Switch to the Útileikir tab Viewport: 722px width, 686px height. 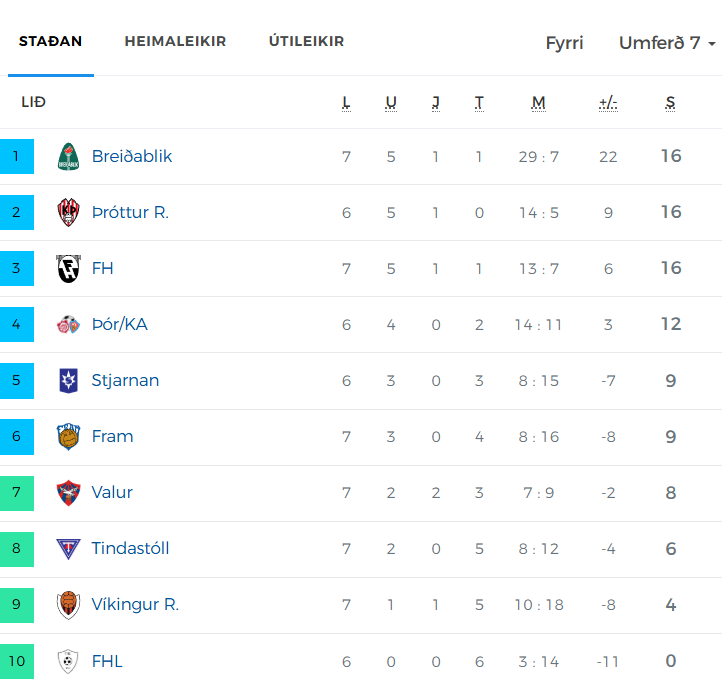tap(306, 41)
